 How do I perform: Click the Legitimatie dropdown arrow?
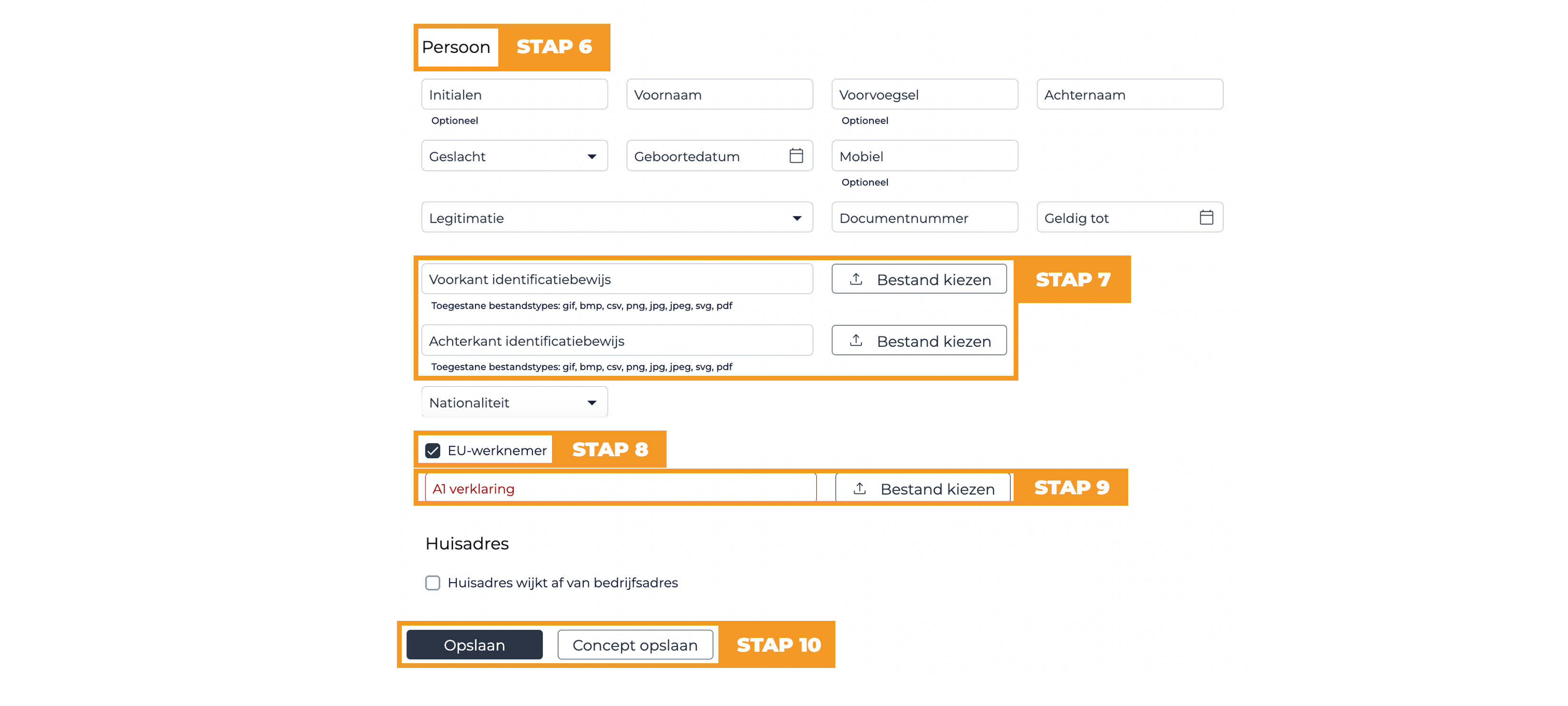coord(797,218)
